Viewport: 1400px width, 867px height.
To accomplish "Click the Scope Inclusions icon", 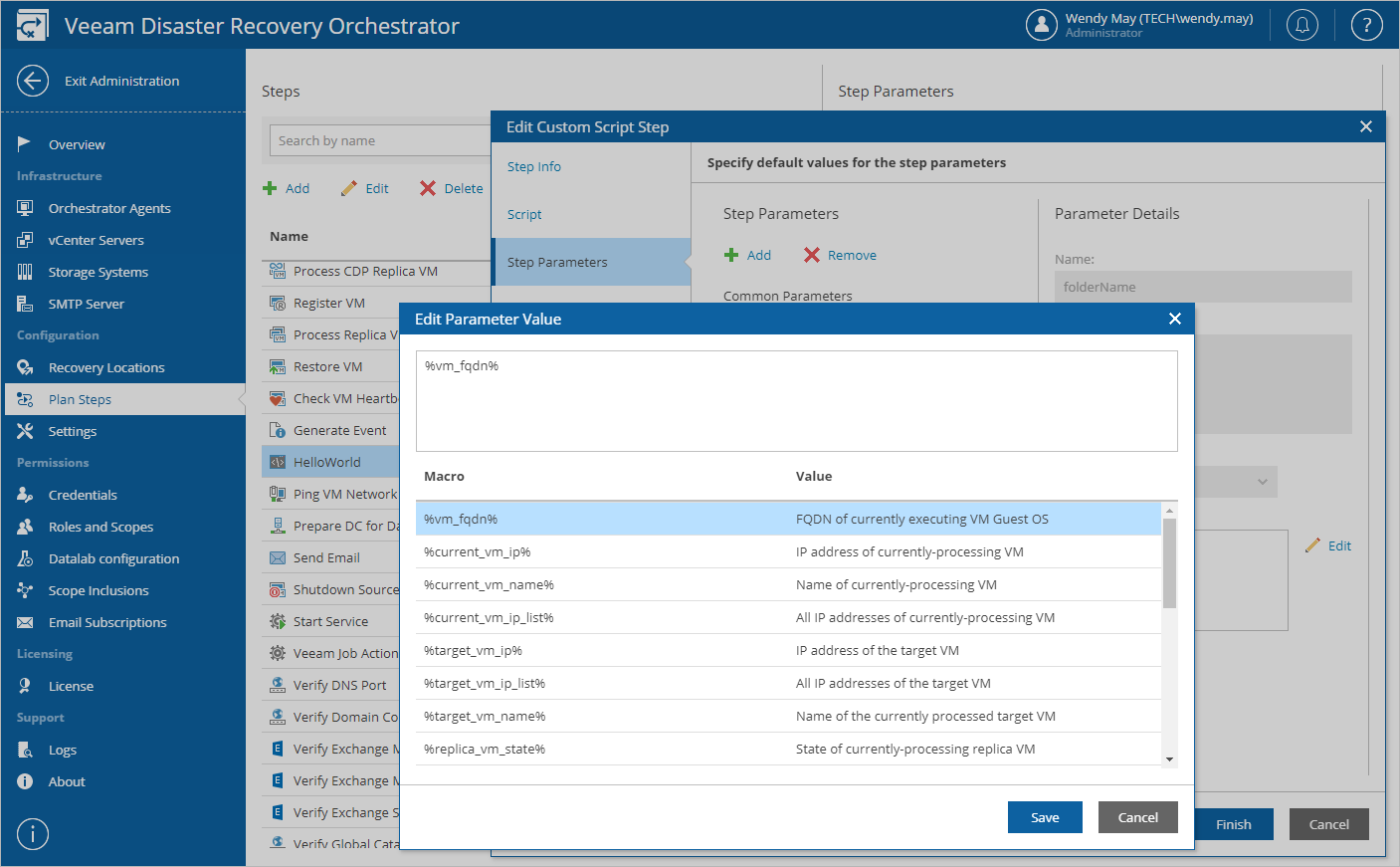I will pyautogui.click(x=25, y=590).
